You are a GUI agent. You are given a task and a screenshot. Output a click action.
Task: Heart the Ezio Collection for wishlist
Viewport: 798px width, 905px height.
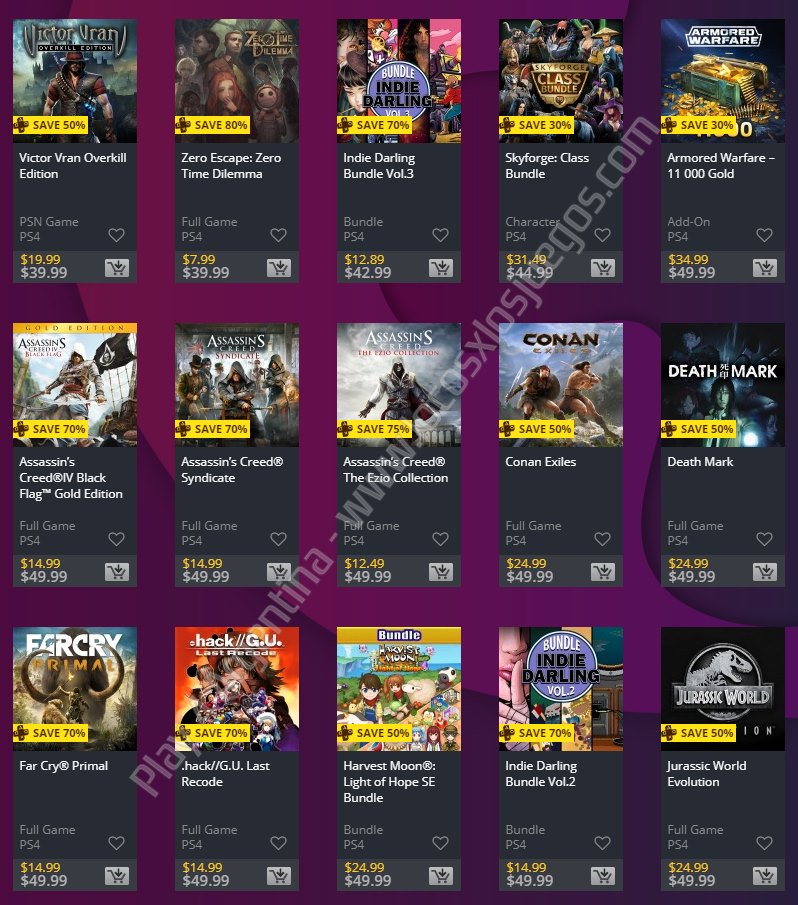coord(440,539)
